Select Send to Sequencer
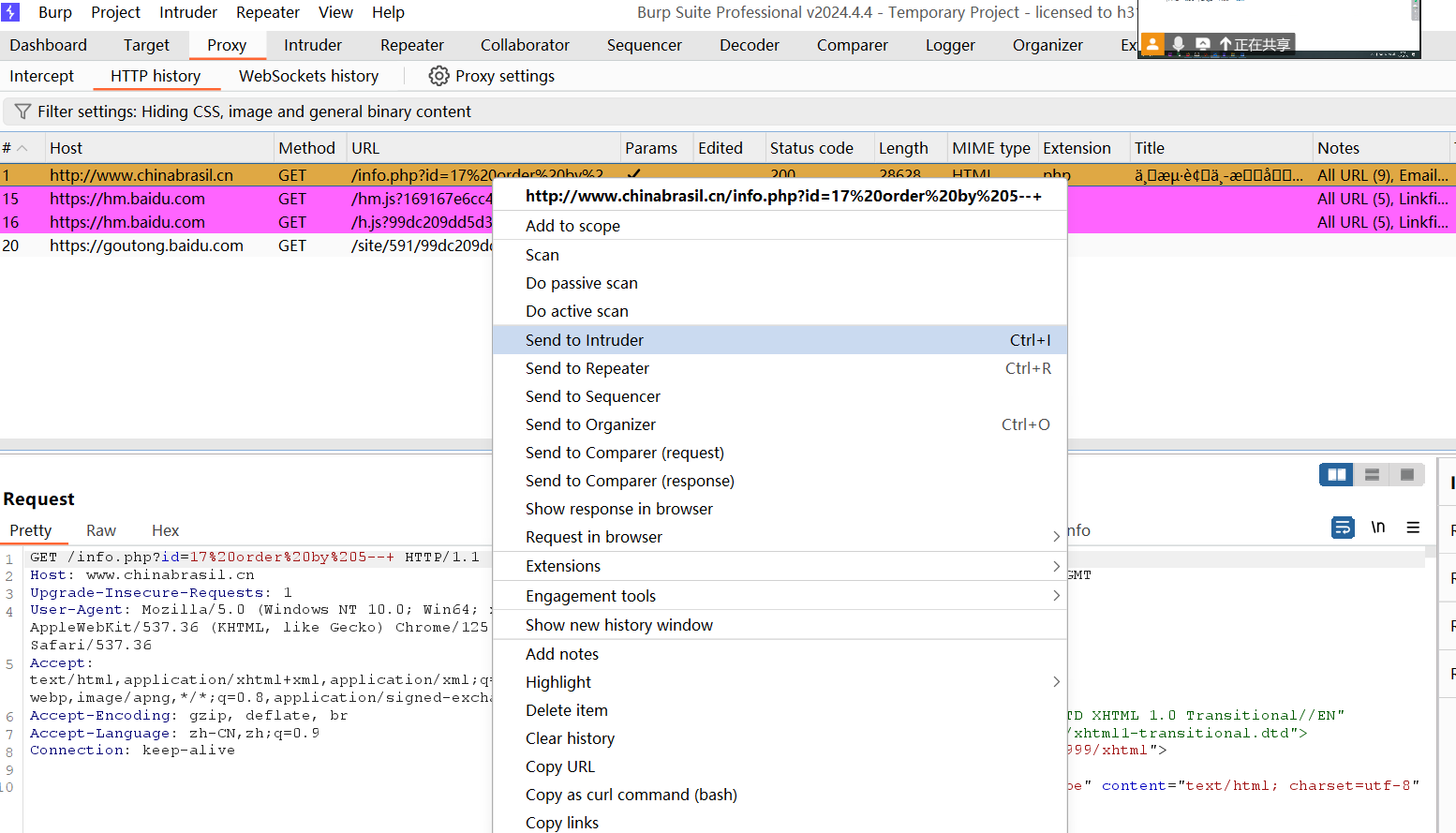 pyautogui.click(x=780, y=396)
